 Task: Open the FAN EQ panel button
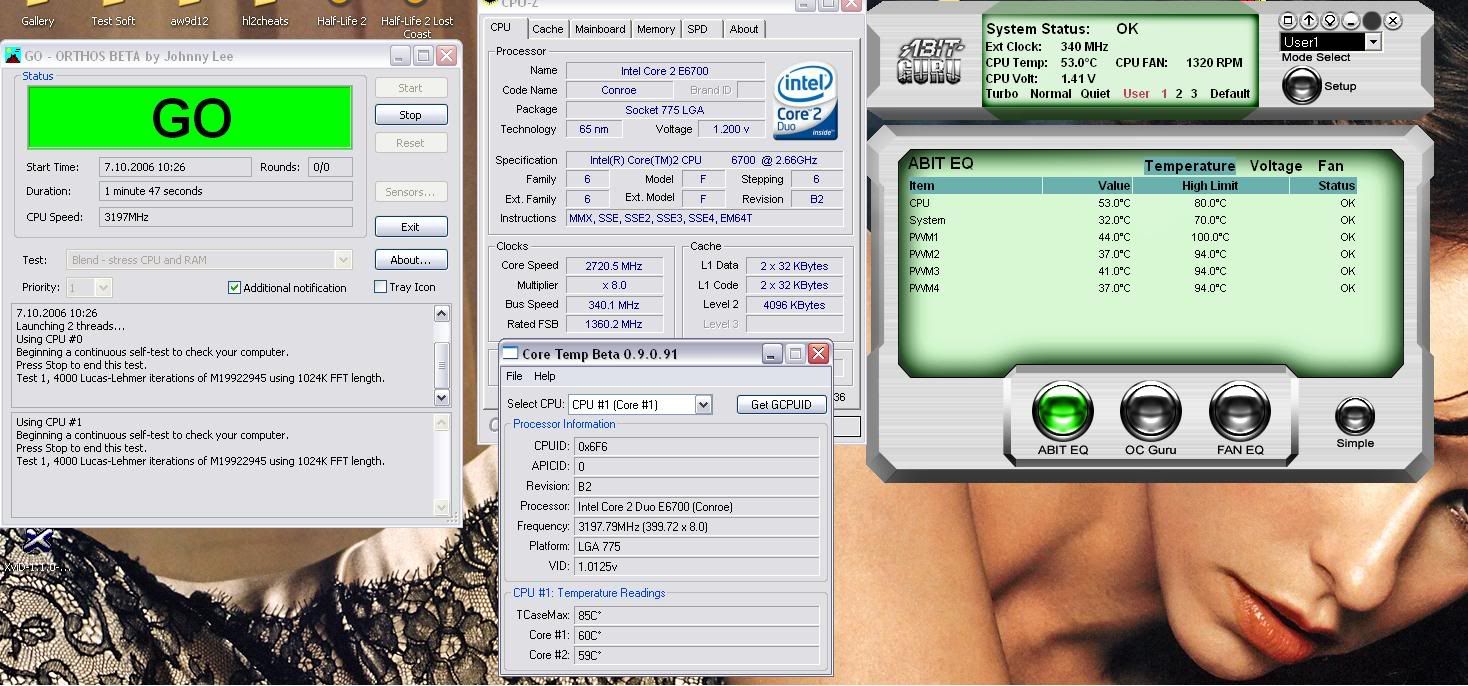tap(1240, 410)
